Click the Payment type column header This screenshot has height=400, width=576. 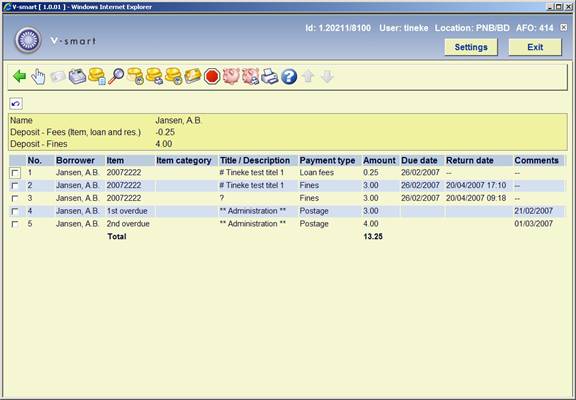327,161
